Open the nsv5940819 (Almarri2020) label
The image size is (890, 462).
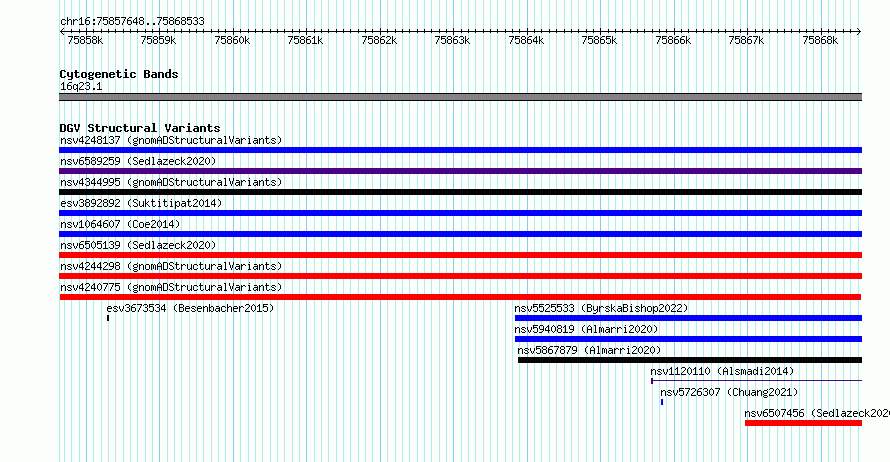586,329
